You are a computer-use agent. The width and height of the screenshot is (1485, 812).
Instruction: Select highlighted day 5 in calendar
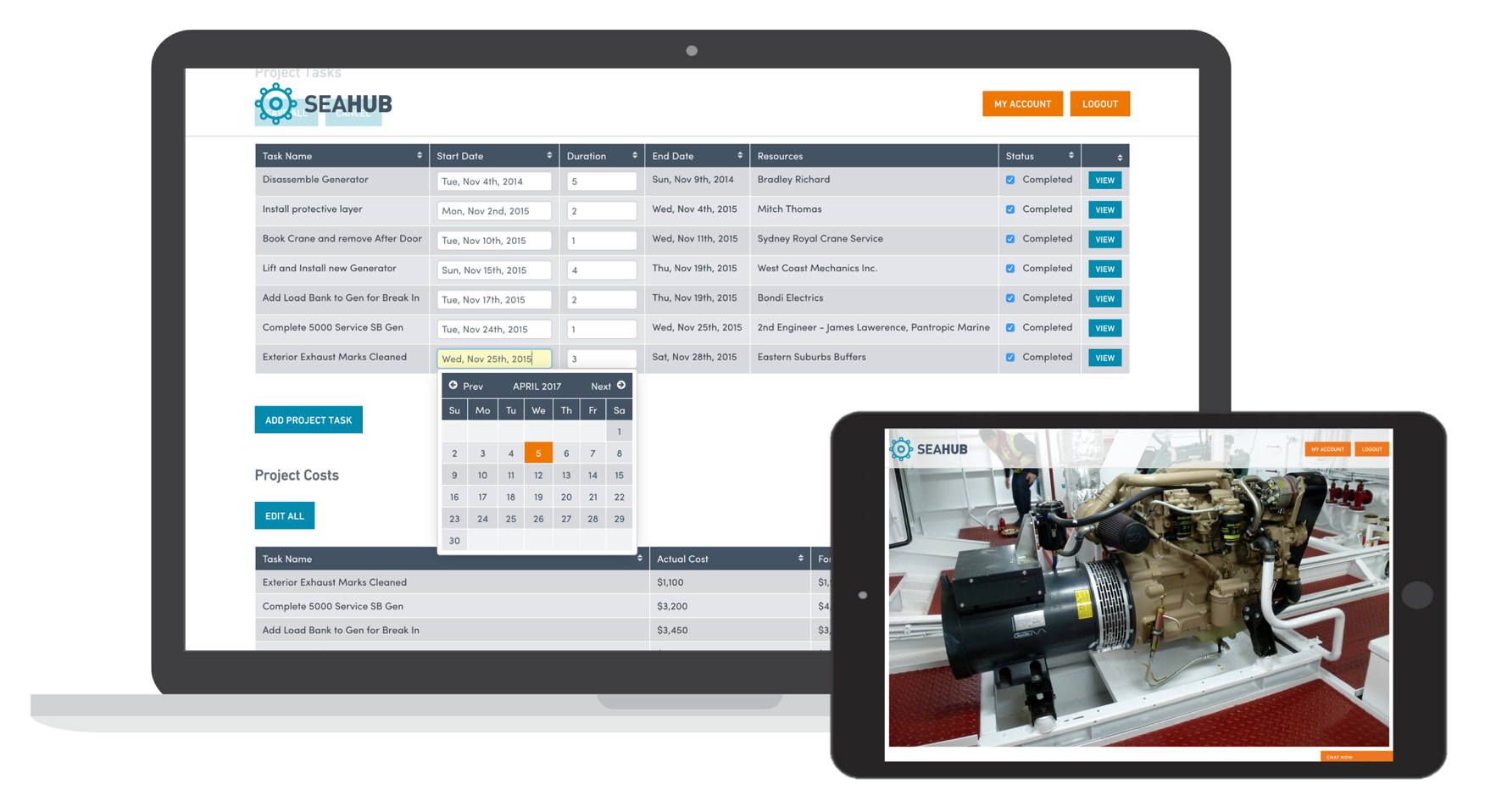(538, 453)
